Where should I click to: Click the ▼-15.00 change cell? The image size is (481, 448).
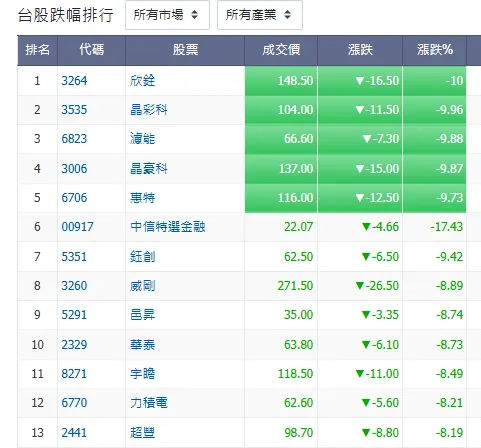point(360,169)
